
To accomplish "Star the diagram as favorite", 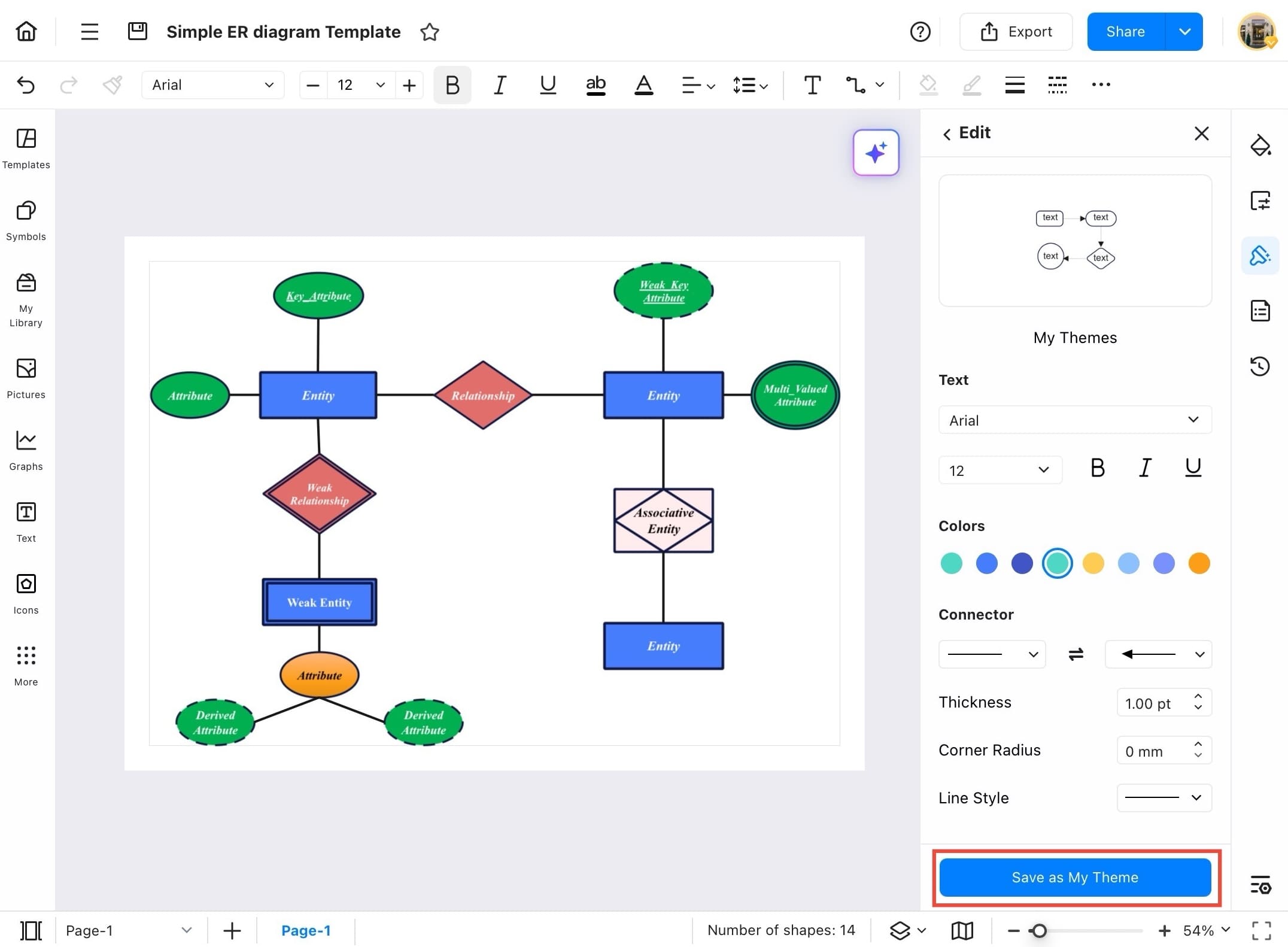I will pos(429,32).
